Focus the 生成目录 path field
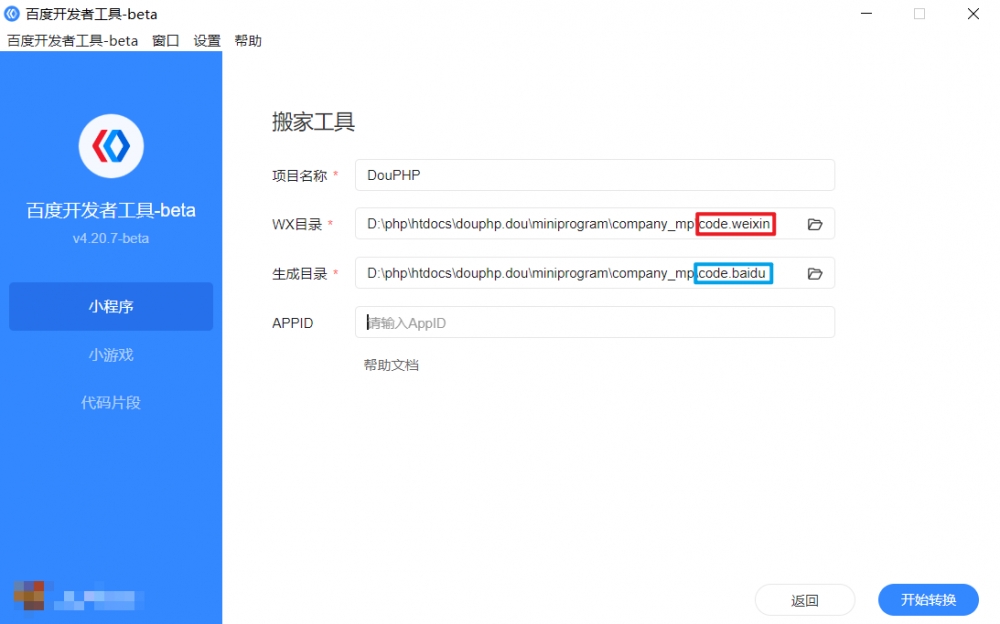 tap(595, 273)
